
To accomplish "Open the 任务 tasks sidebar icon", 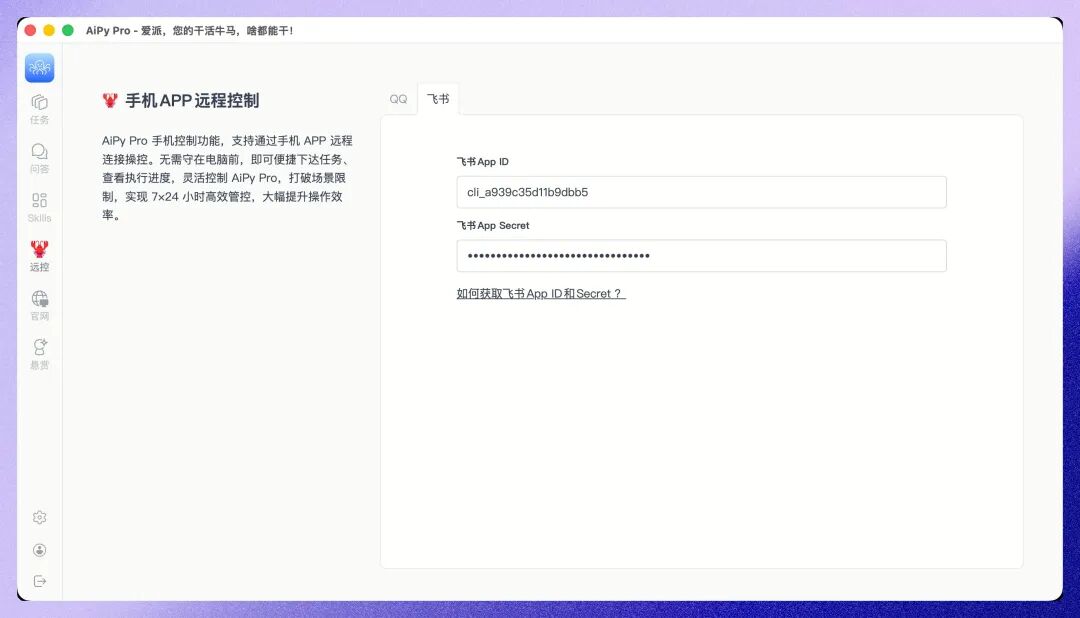I will [x=39, y=109].
